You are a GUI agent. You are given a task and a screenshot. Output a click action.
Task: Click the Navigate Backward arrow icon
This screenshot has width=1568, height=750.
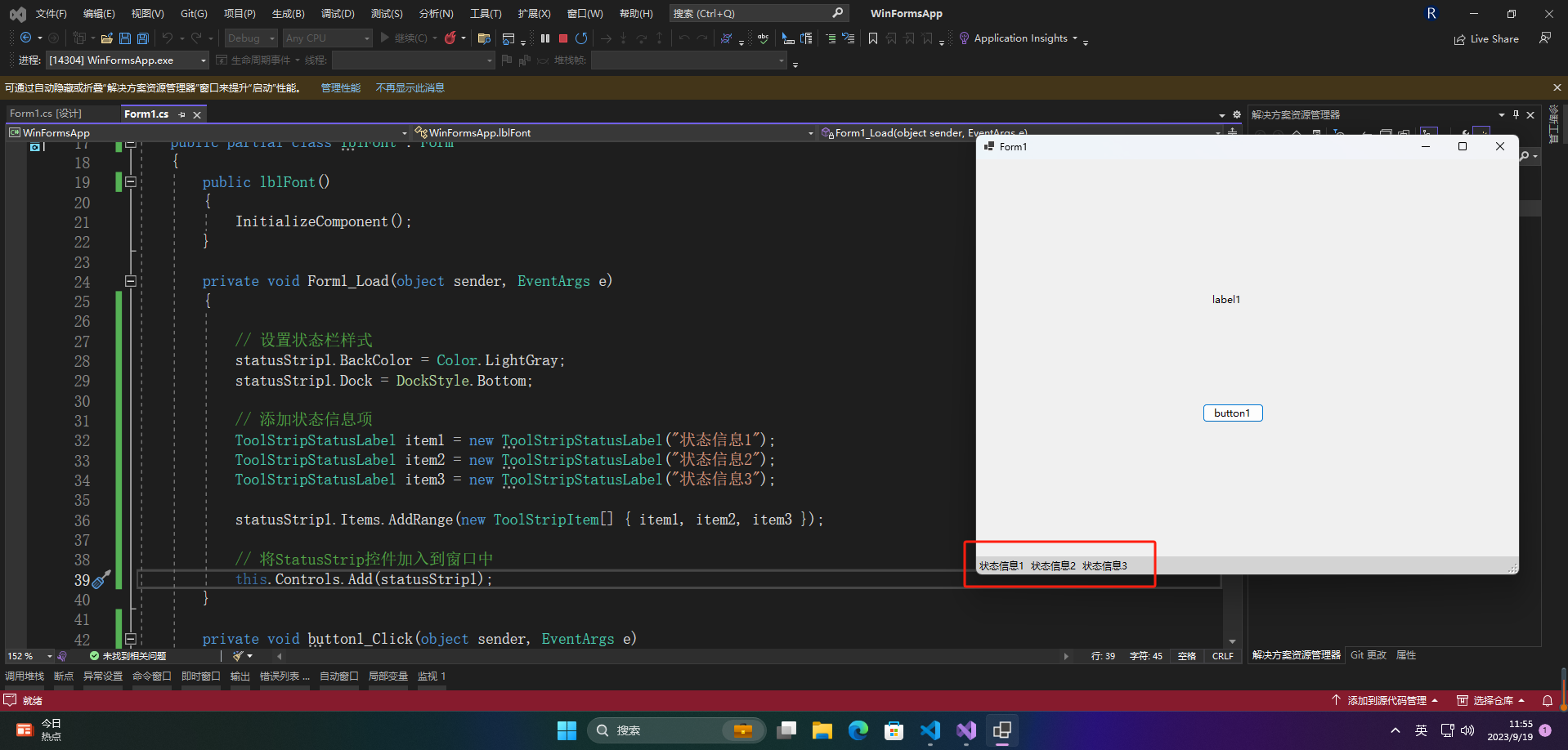click(25, 38)
